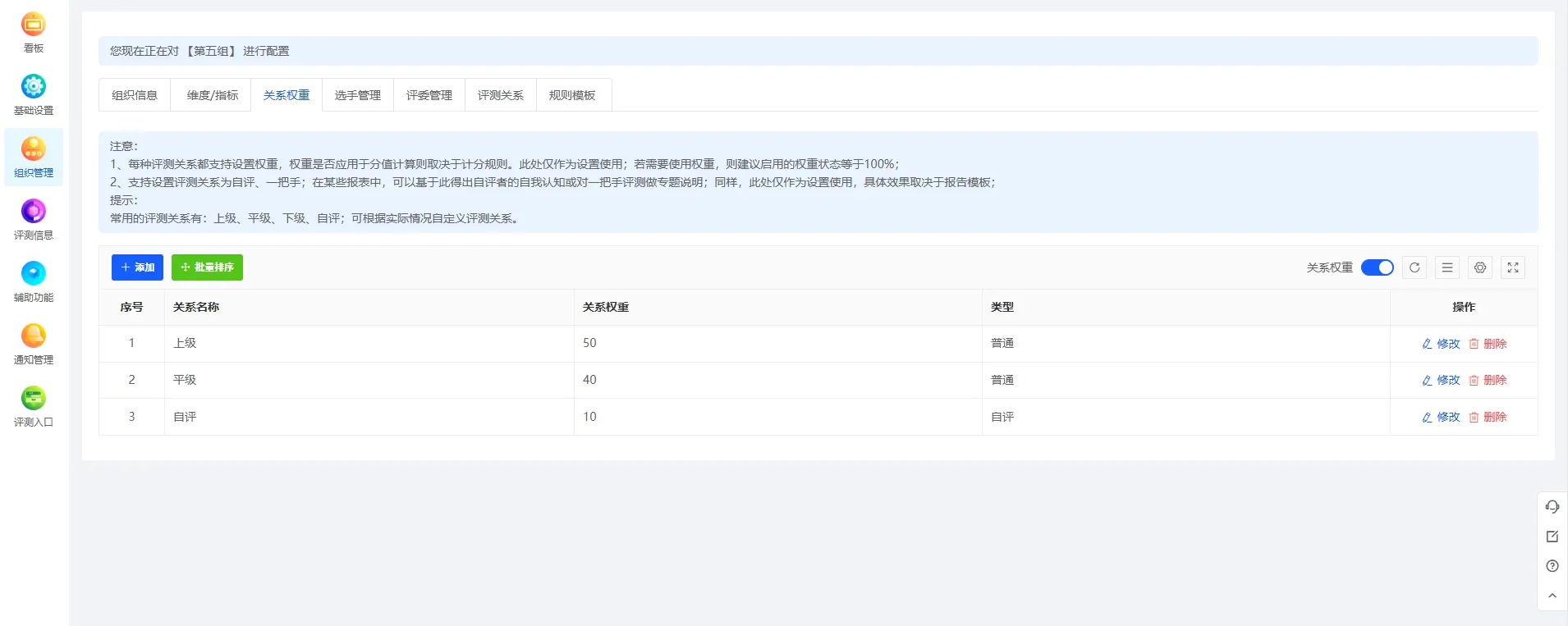Click the table refresh icon

pos(1414,267)
